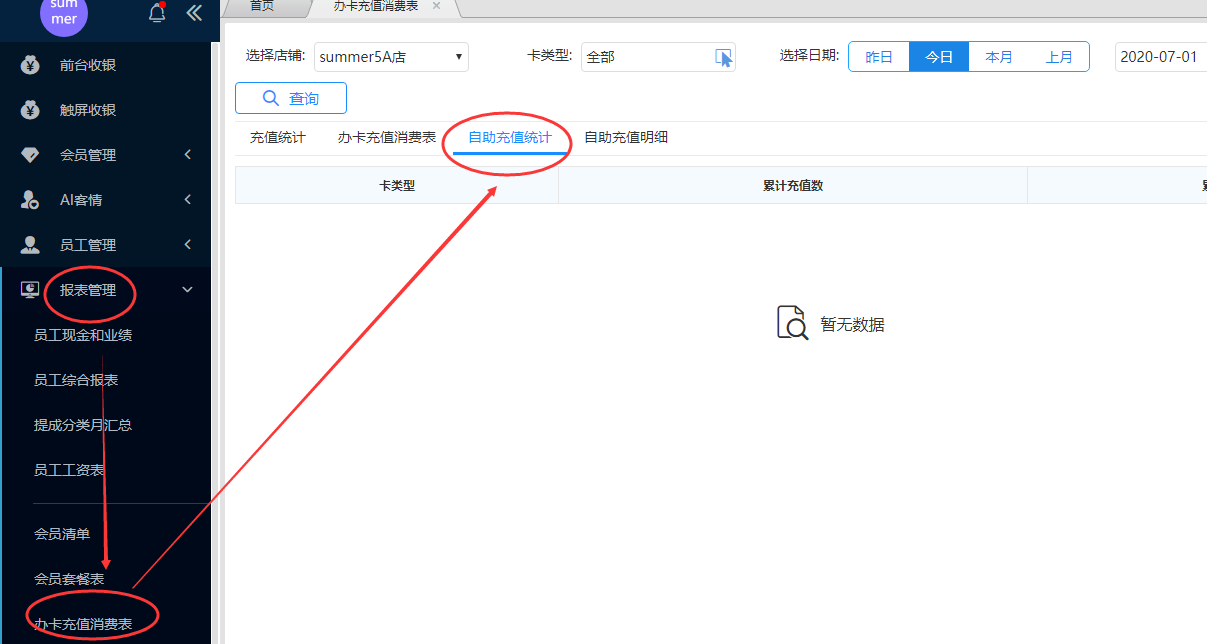Click the 累计充值数 column header
The height and width of the screenshot is (644, 1207).
pyautogui.click(x=793, y=186)
